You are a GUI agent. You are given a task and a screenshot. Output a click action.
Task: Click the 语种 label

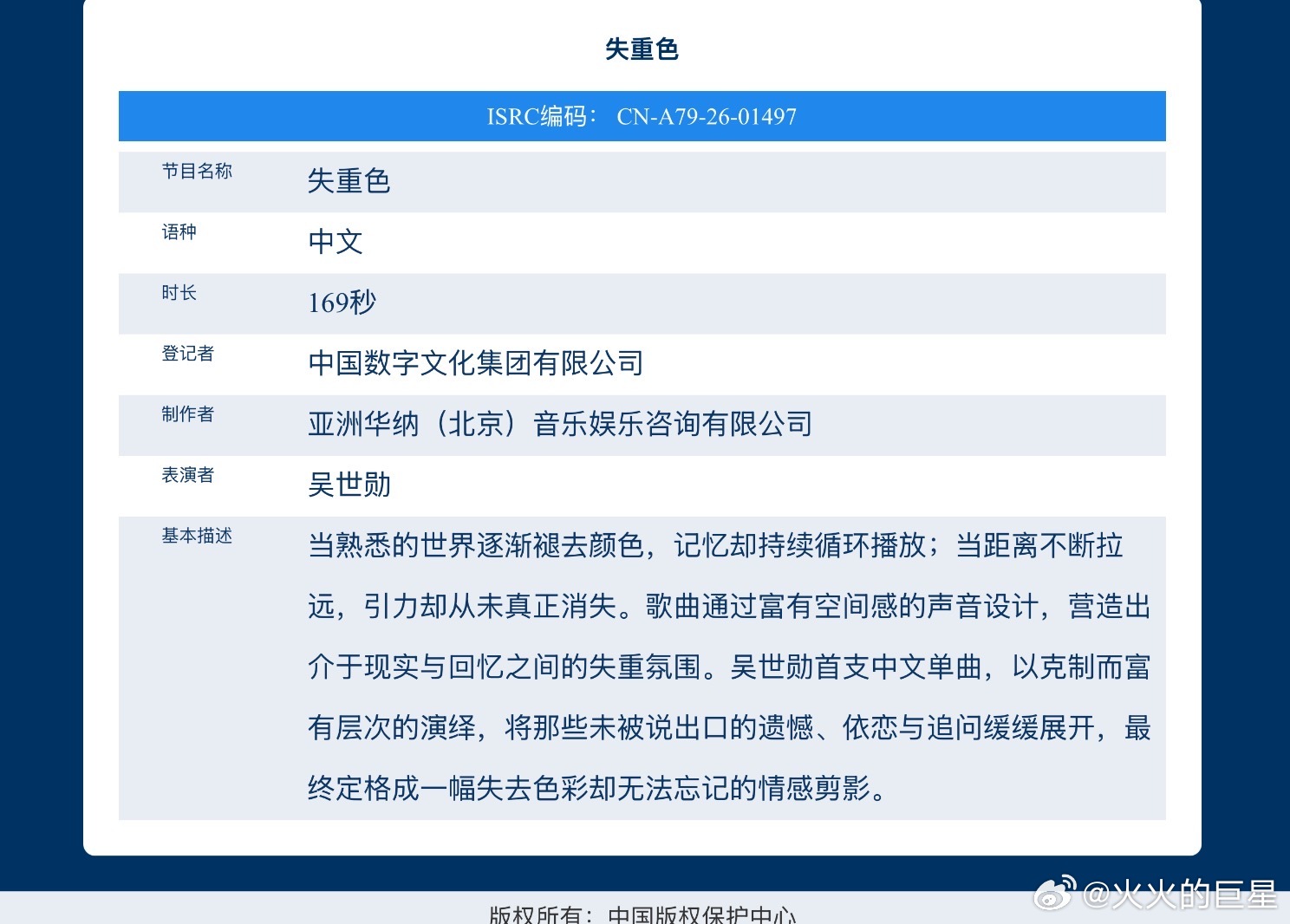[179, 231]
